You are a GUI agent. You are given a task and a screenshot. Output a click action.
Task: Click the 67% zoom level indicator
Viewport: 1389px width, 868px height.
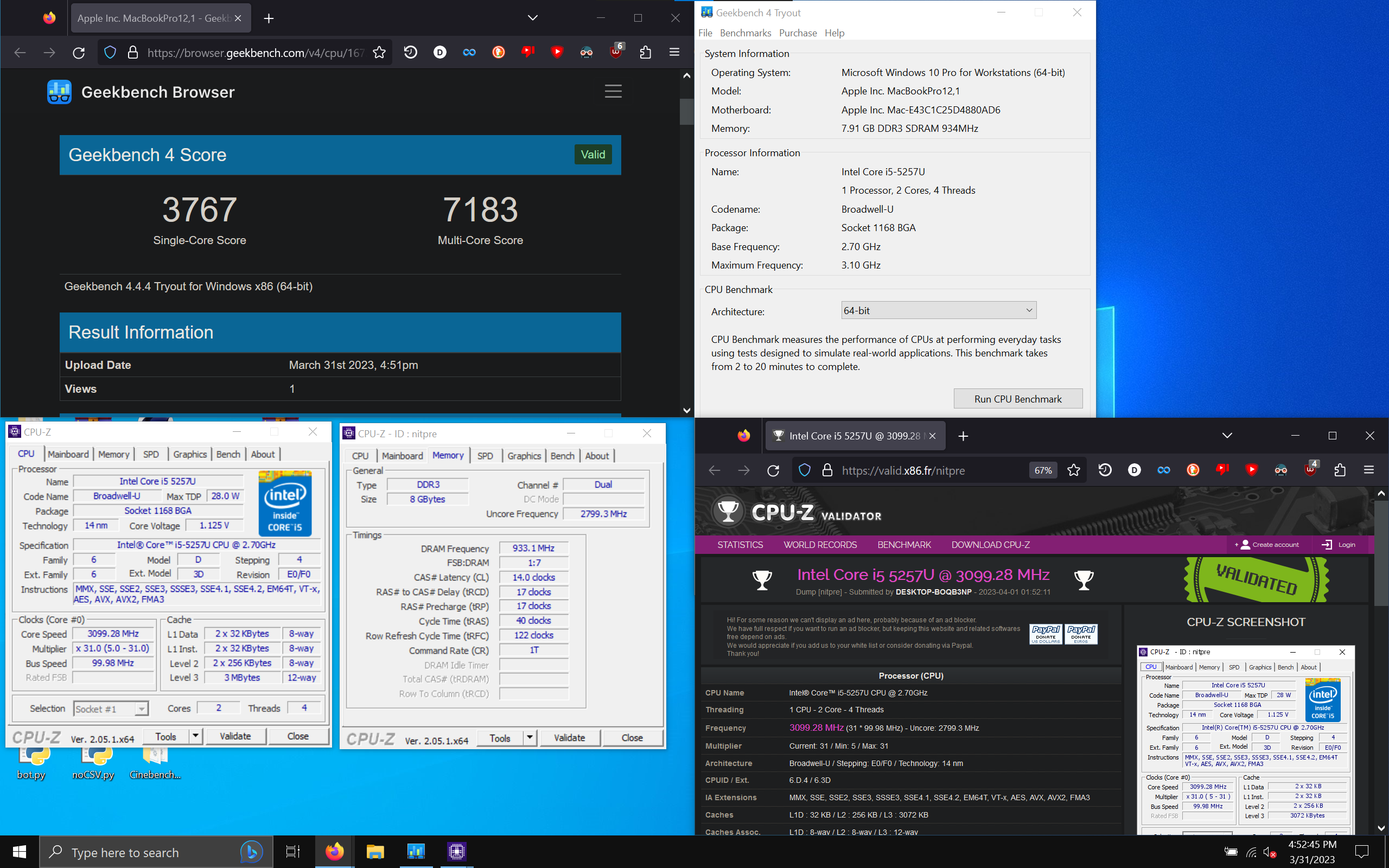point(1043,471)
